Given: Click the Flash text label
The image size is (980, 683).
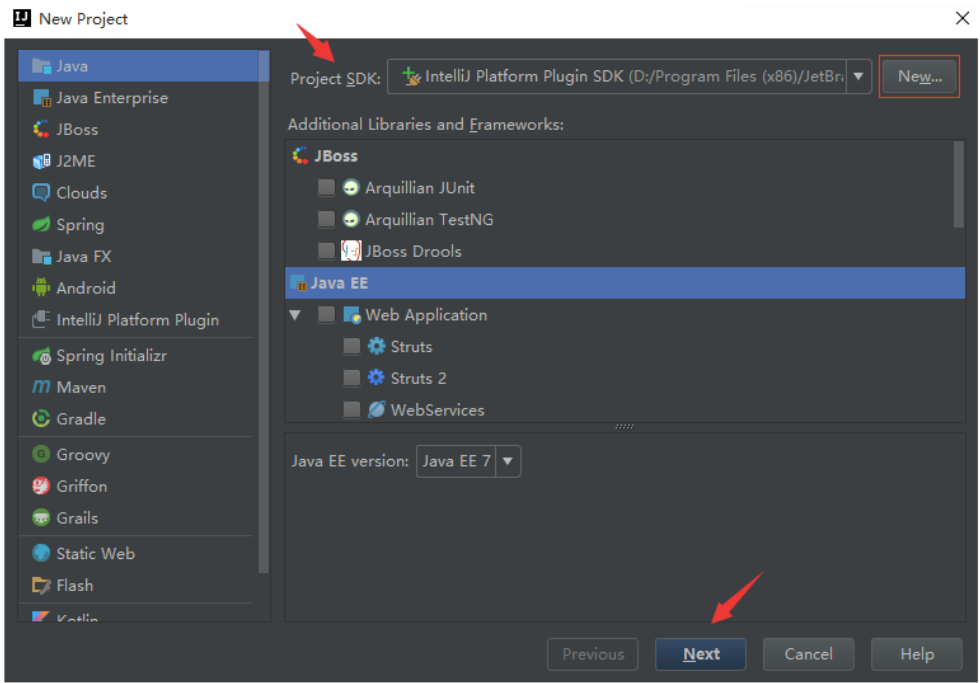Looking at the screenshot, I should click(74, 586).
